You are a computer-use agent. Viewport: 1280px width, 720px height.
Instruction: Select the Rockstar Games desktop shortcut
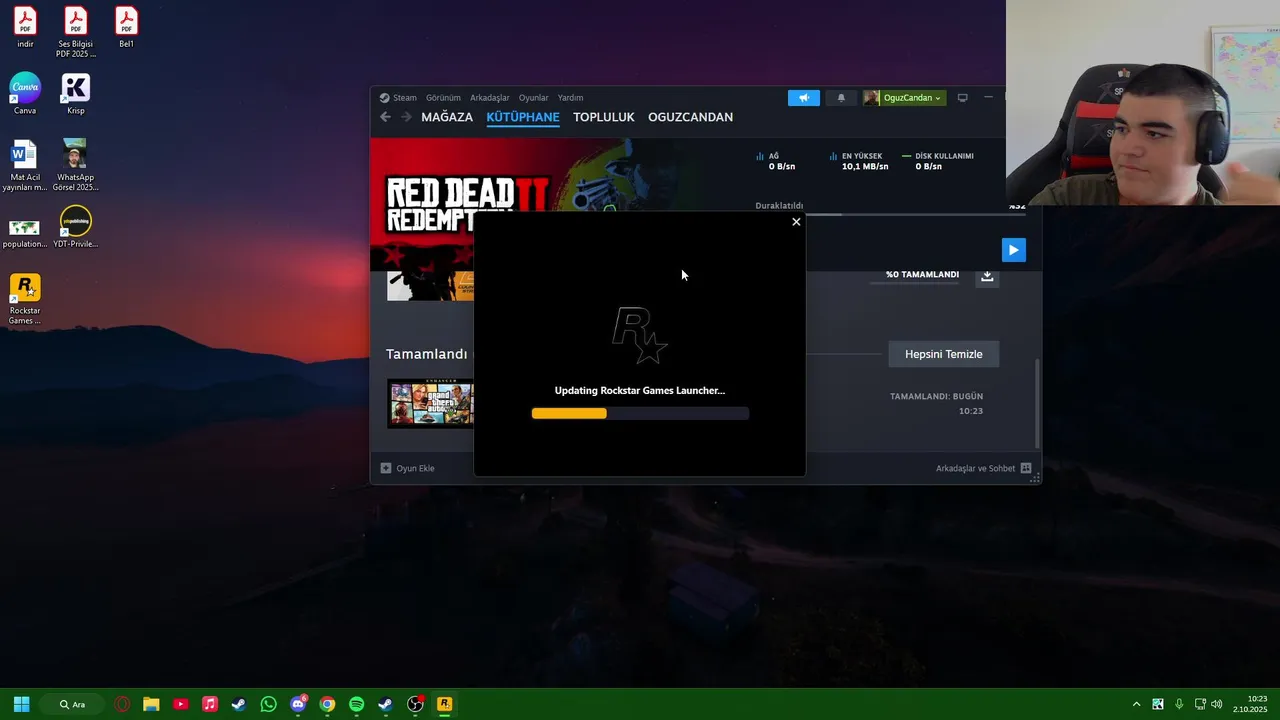point(25,299)
